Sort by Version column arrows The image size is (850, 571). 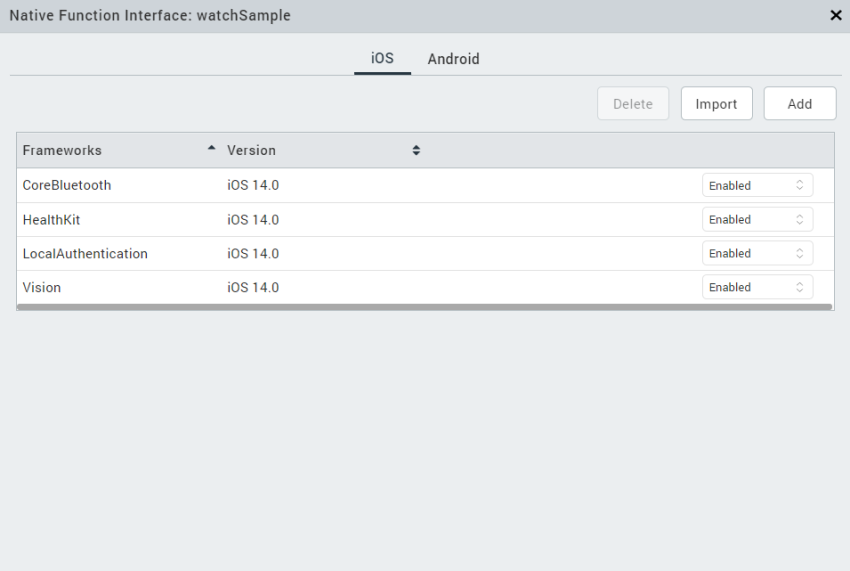(x=416, y=150)
